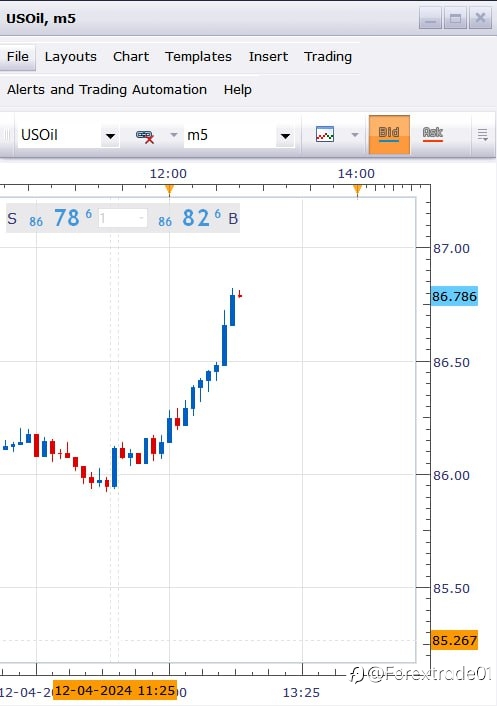Open the toolbar overflow options icon
The width and height of the screenshot is (497, 706).
[x=483, y=135]
